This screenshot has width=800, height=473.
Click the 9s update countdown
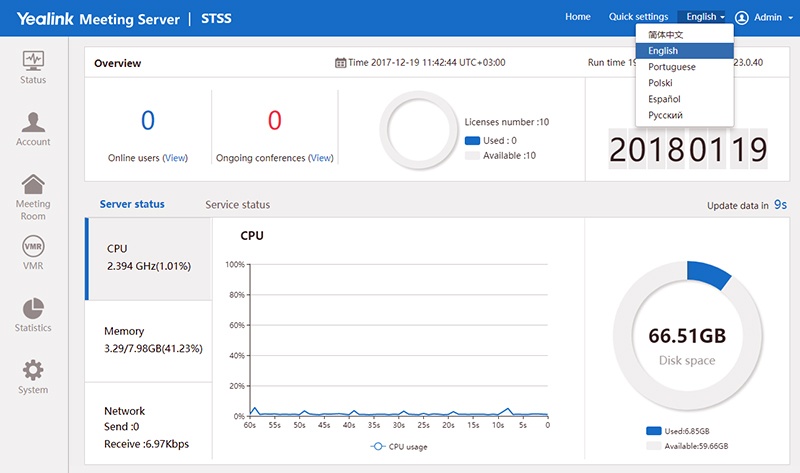(x=781, y=205)
